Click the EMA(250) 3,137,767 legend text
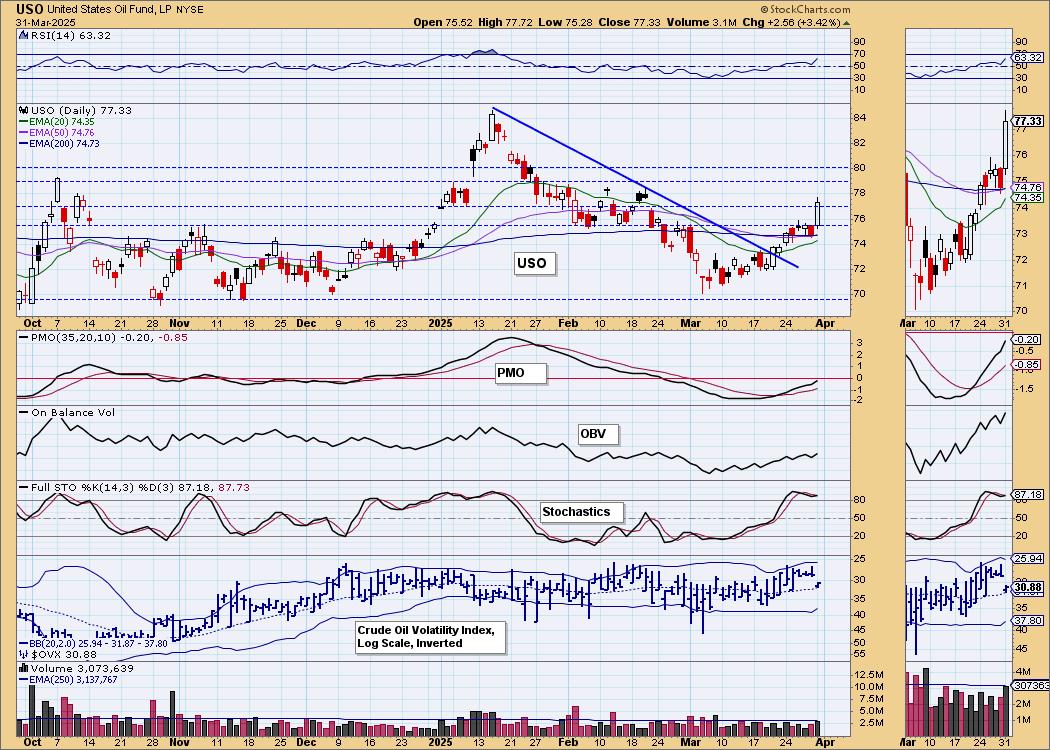 (x=74, y=679)
